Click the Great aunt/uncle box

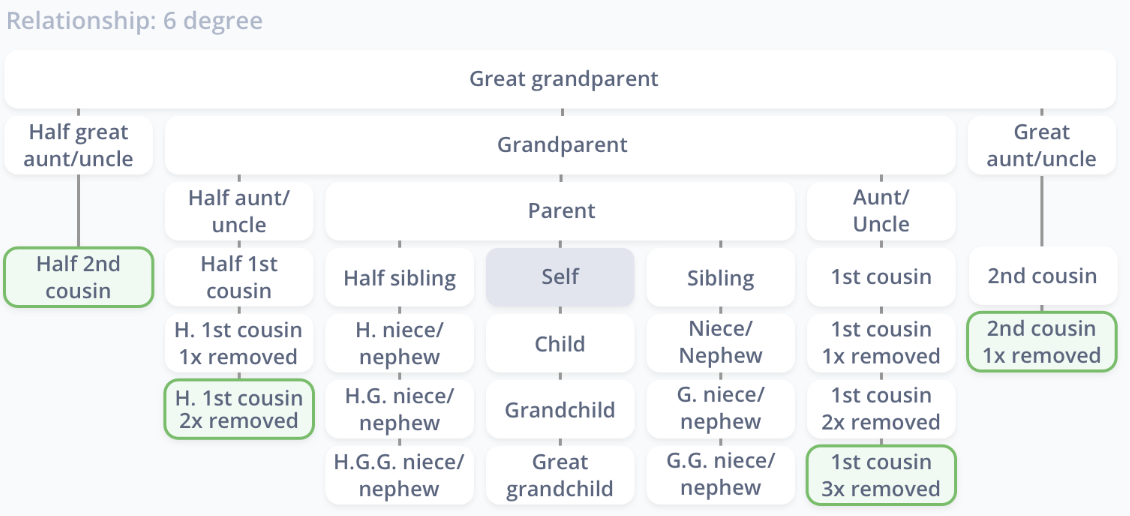1041,145
